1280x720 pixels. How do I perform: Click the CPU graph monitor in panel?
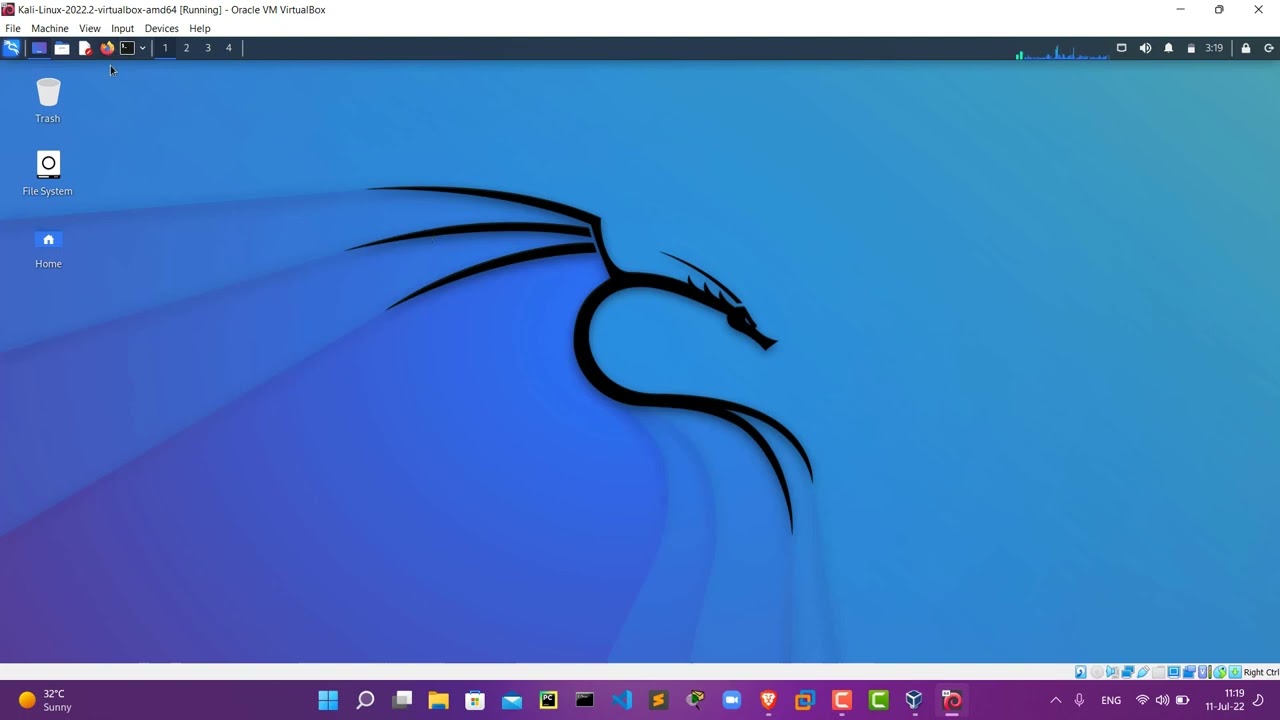click(x=1062, y=51)
